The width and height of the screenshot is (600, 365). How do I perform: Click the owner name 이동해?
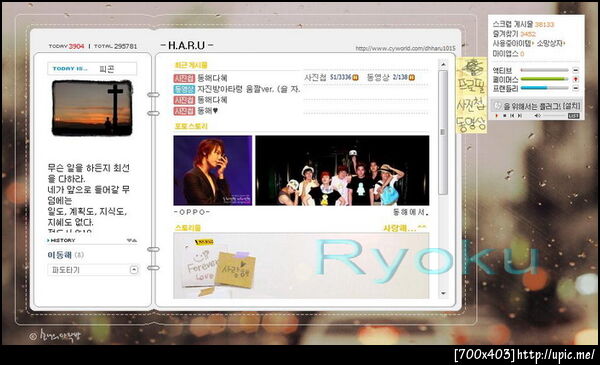point(60,255)
